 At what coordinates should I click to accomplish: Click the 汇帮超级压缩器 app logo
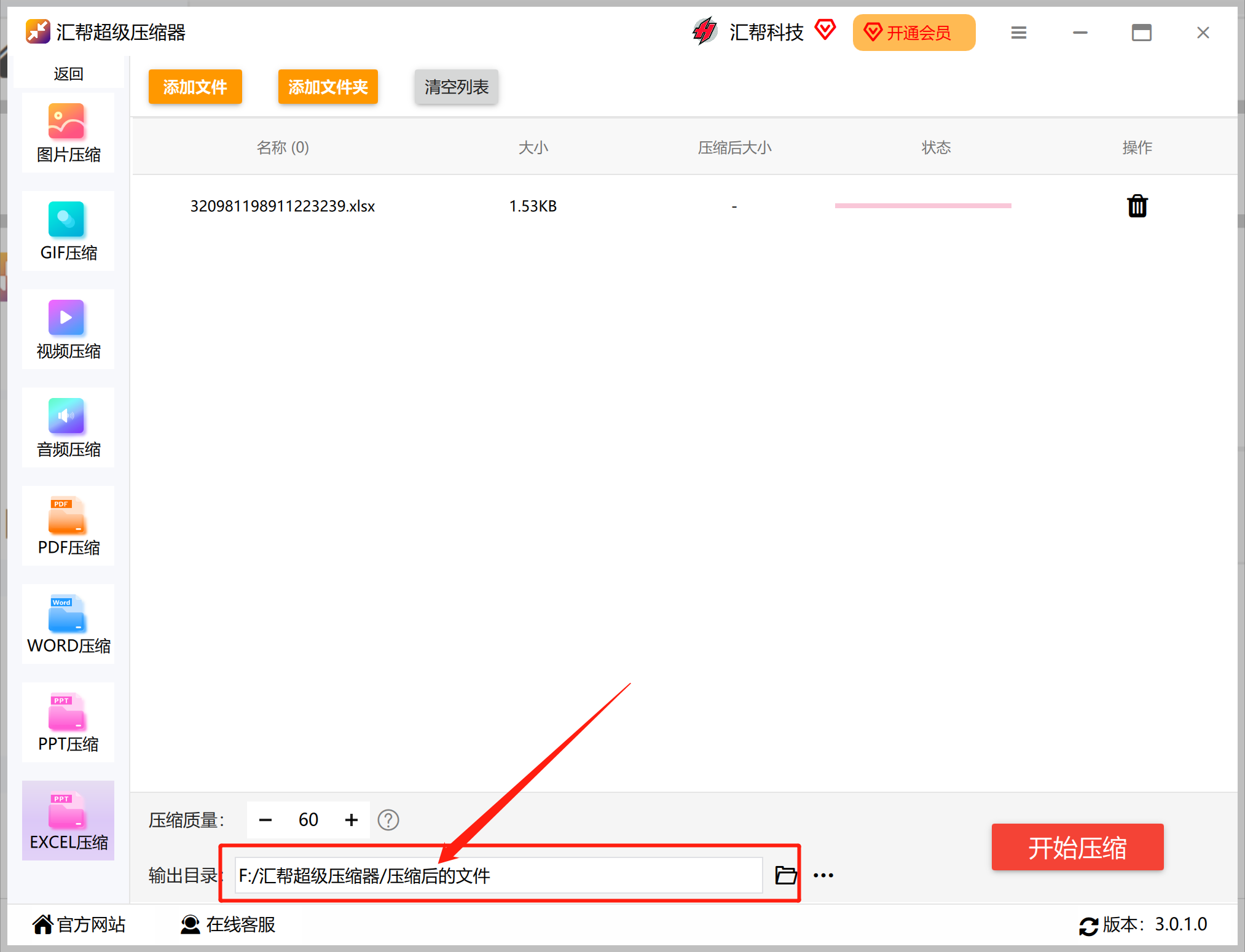37,32
